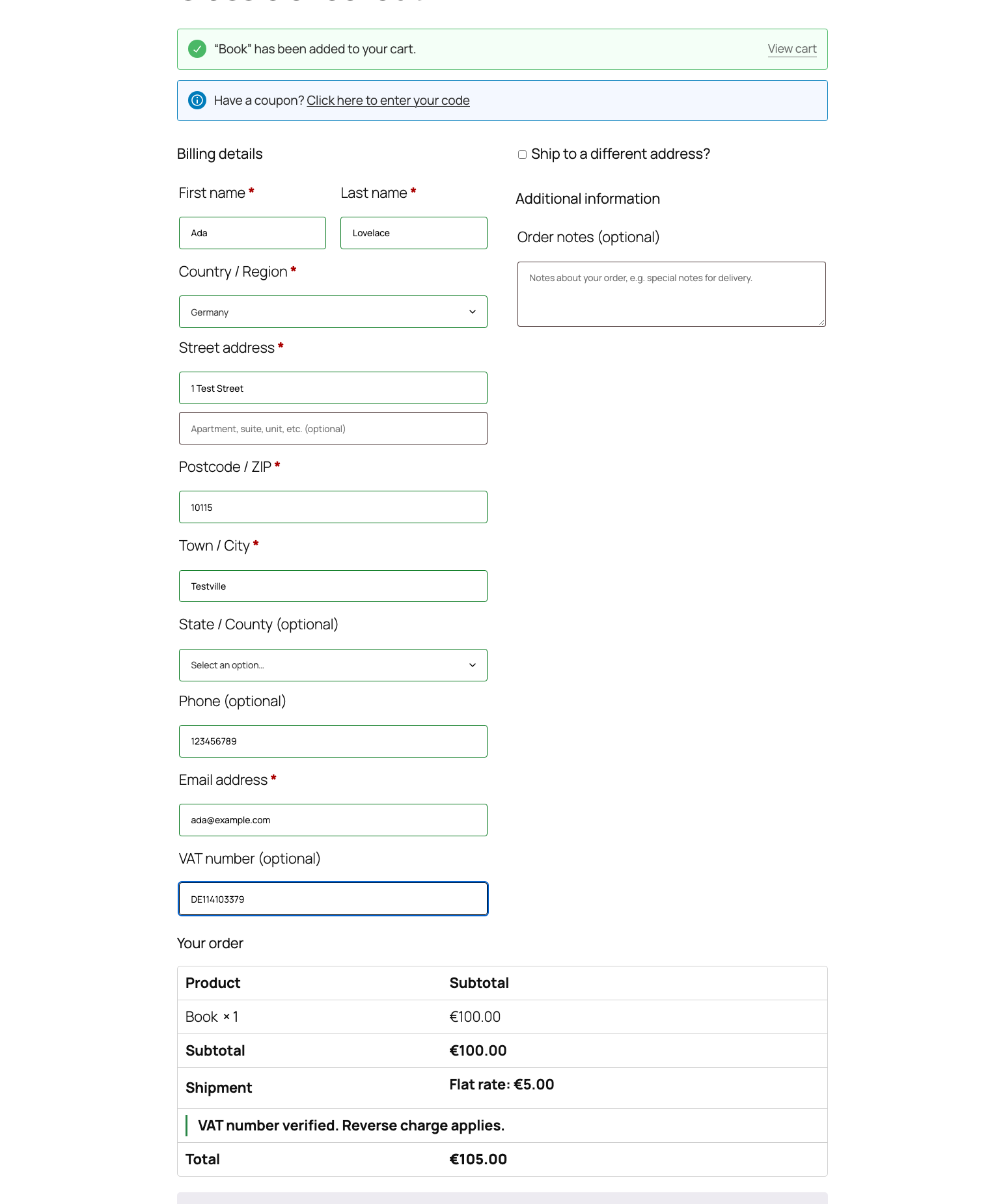
Task: Click the 'Billing details' heading
Action: click(x=220, y=154)
